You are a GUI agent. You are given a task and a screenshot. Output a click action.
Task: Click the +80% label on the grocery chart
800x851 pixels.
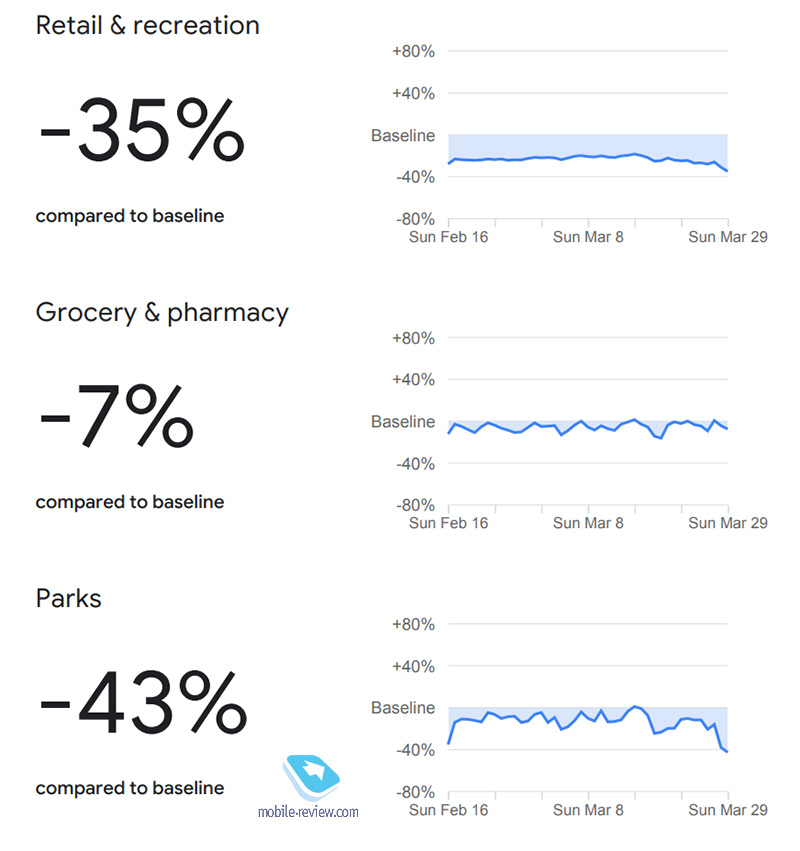(413, 339)
